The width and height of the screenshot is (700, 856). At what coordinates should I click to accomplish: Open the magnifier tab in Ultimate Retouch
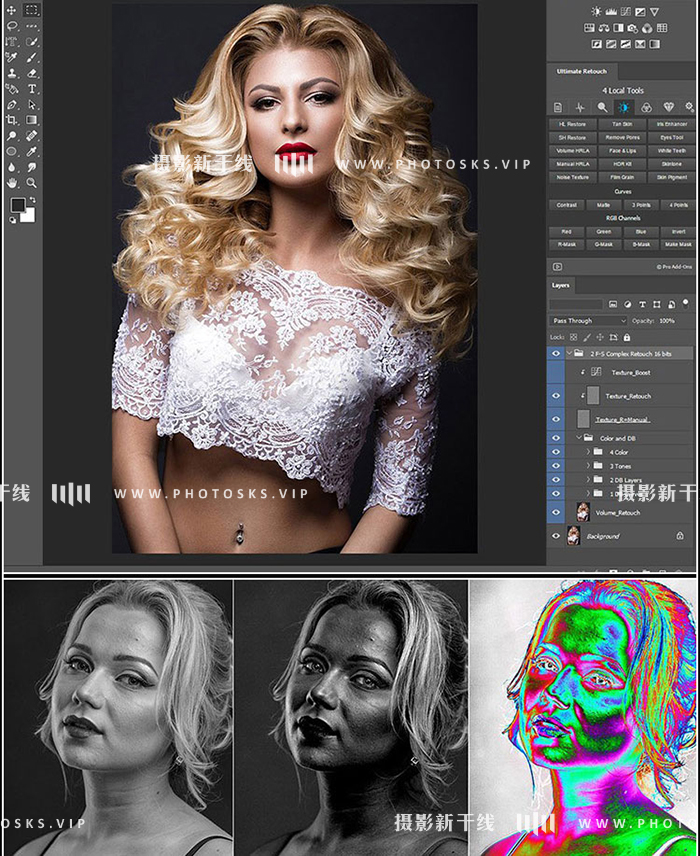click(602, 108)
